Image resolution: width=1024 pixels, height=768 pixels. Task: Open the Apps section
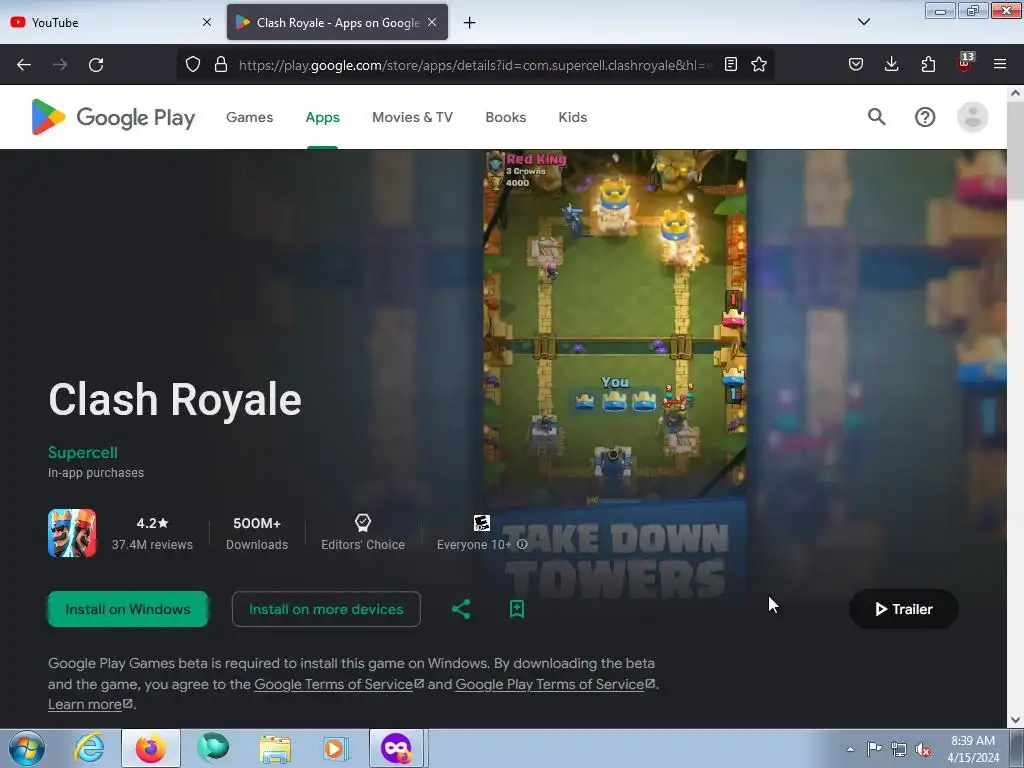(x=323, y=117)
